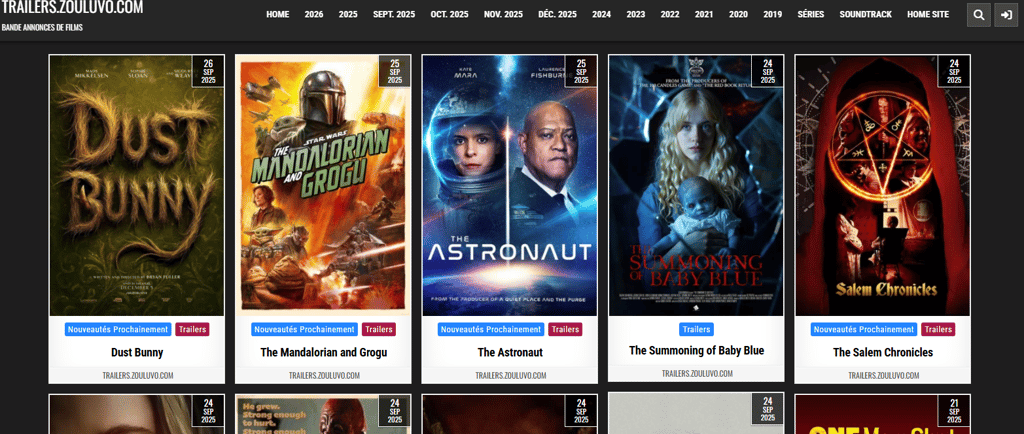Click Nouveautés Prochainement tag under The Astronaut
This screenshot has width=1024, height=434.
490,330
